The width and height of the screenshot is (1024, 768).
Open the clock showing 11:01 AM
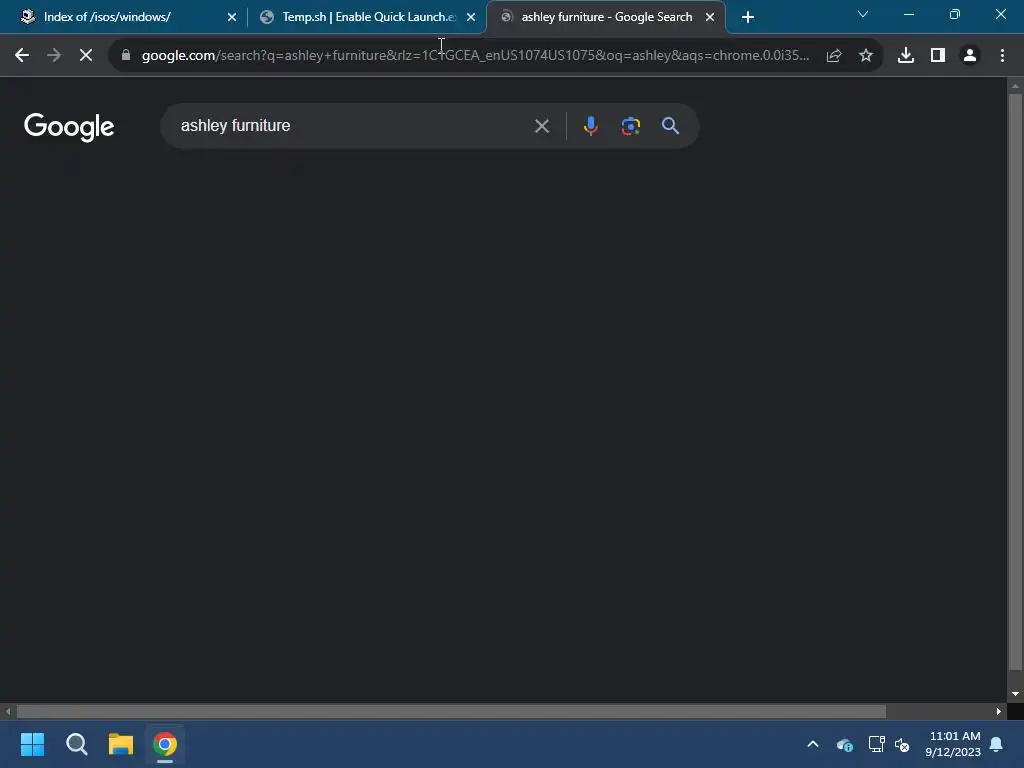[953, 744]
